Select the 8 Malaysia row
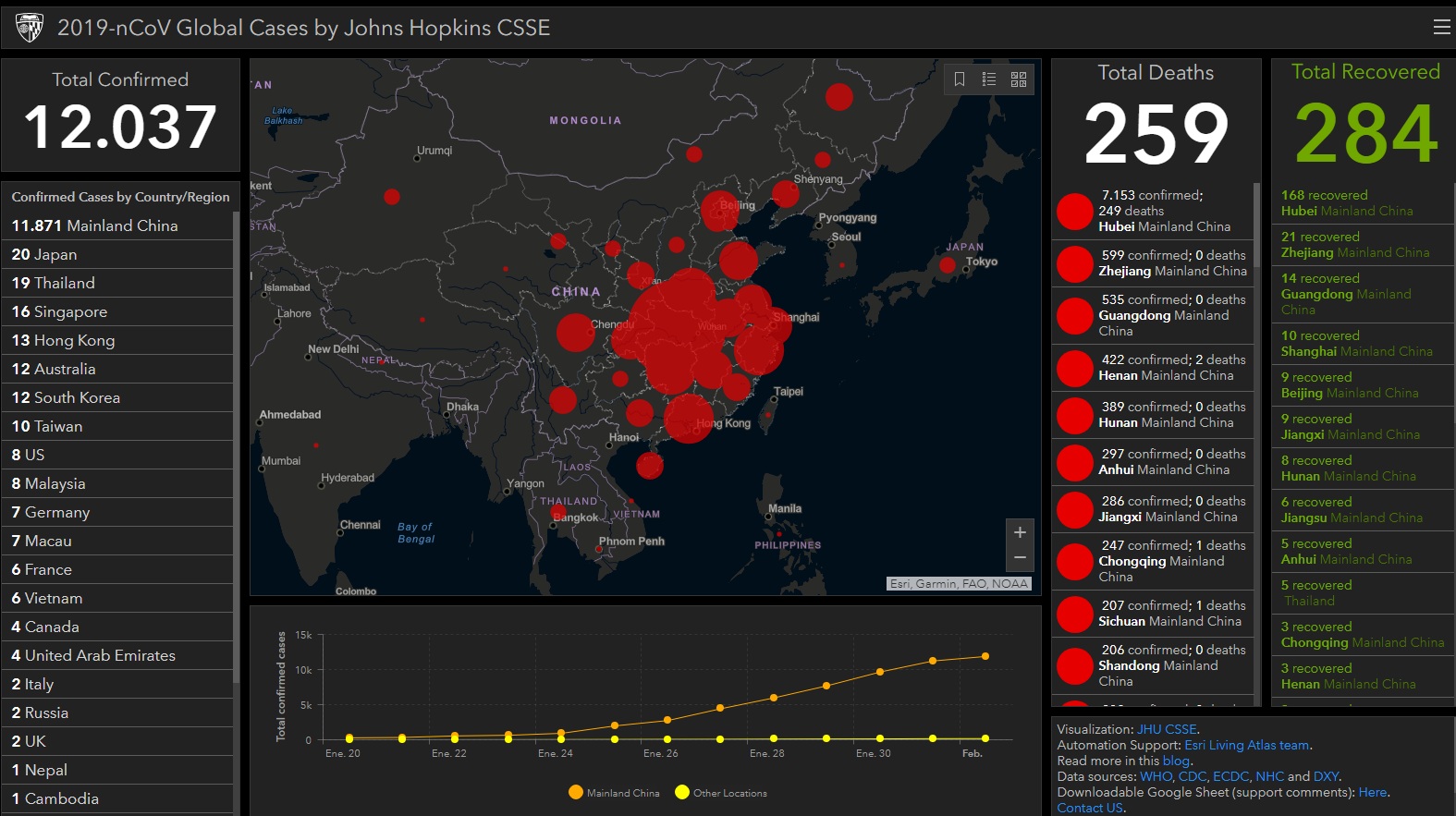The height and width of the screenshot is (816, 1456). point(117,483)
